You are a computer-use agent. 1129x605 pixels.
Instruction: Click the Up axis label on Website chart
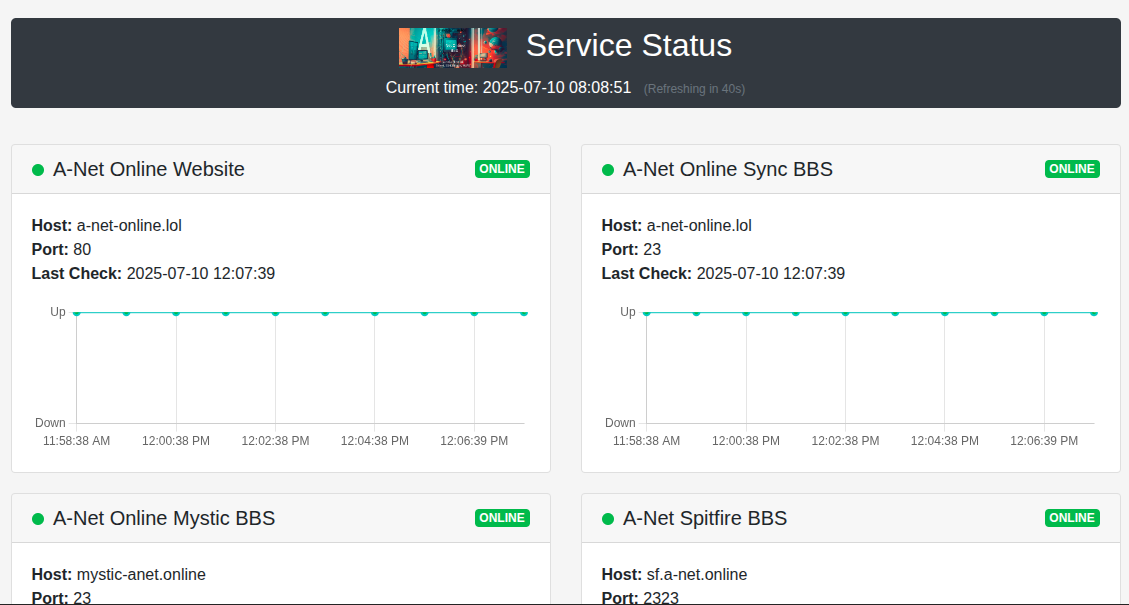(58, 312)
